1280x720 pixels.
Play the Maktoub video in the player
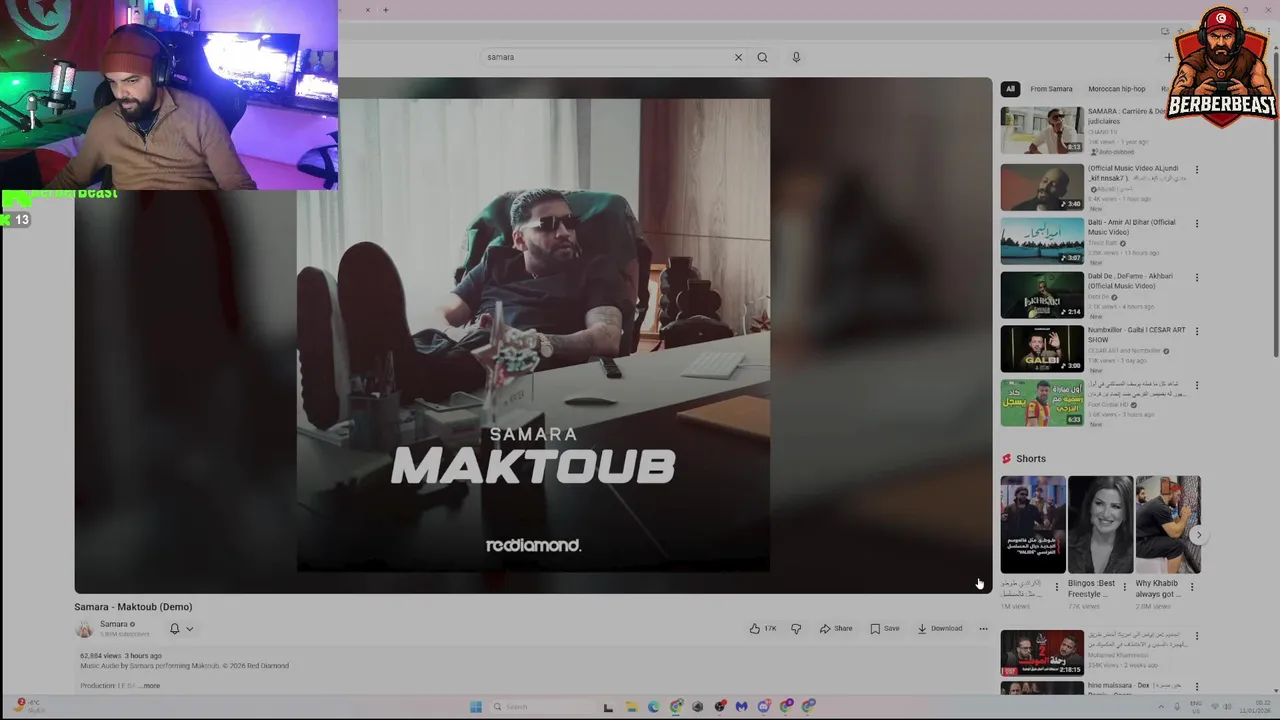click(x=533, y=335)
